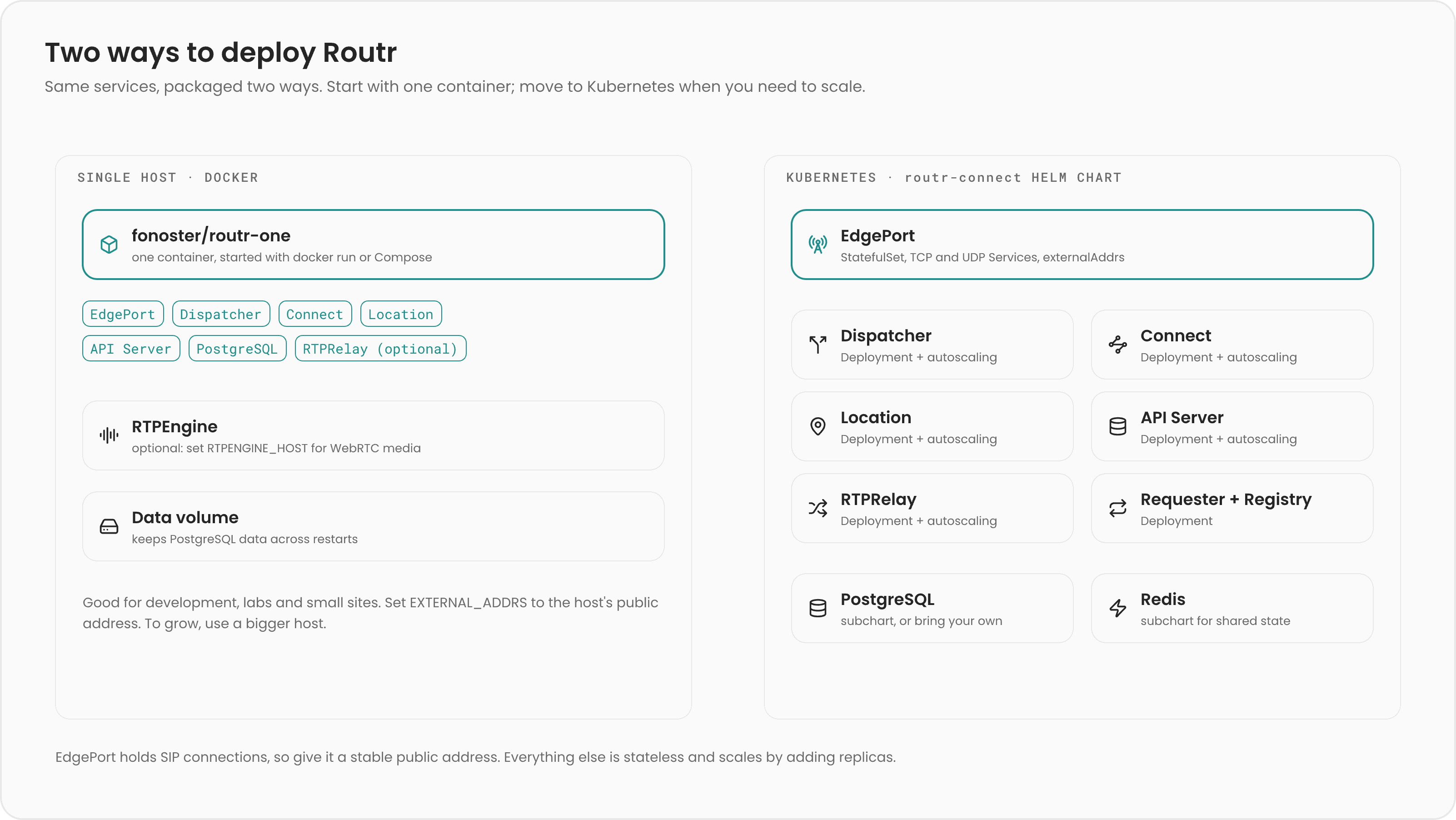Select the RTPRelay (optional) tag chip
This screenshot has height=820, width=1456.
(380, 348)
